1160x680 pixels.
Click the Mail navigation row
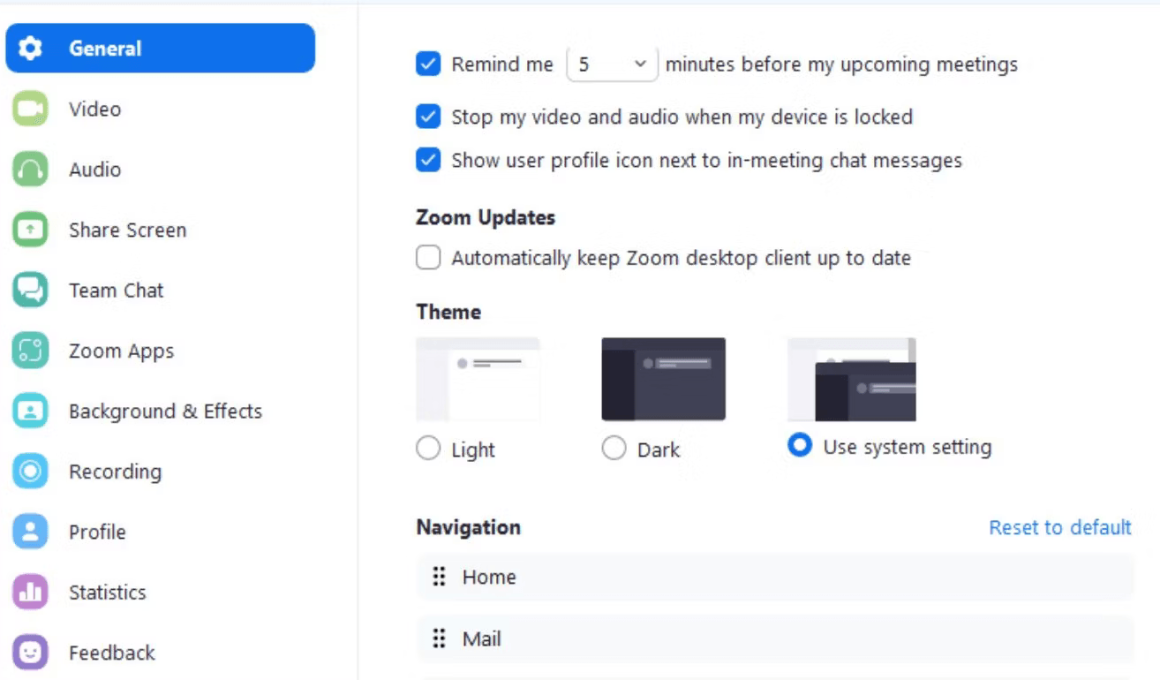[775, 638]
